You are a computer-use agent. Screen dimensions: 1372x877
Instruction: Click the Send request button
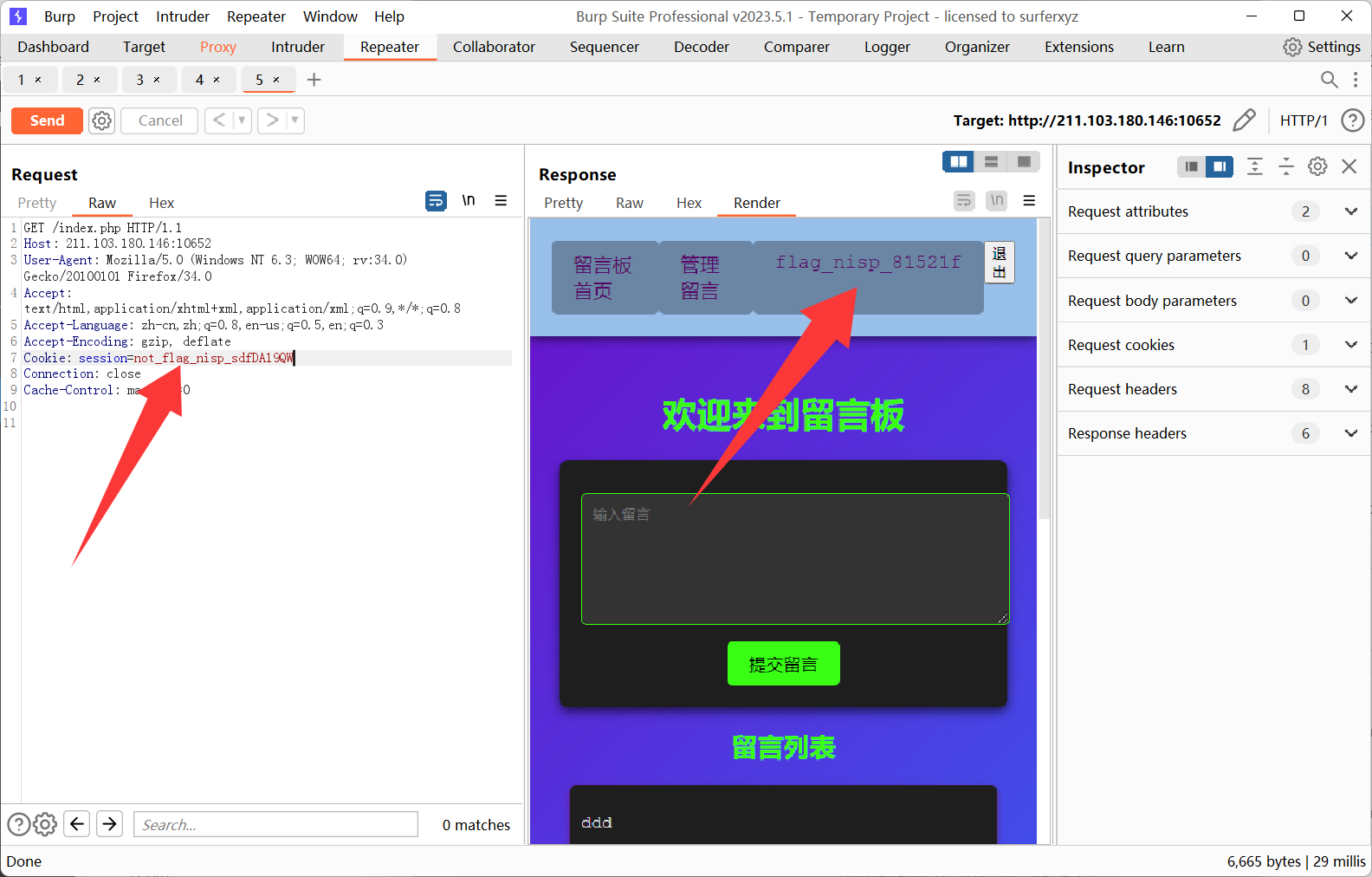tap(47, 120)
